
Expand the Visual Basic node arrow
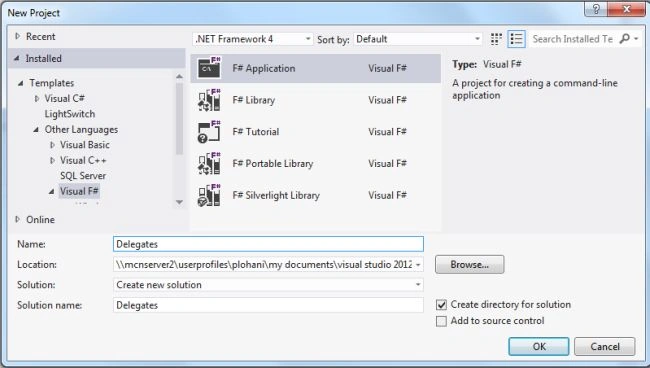(52, 145)
